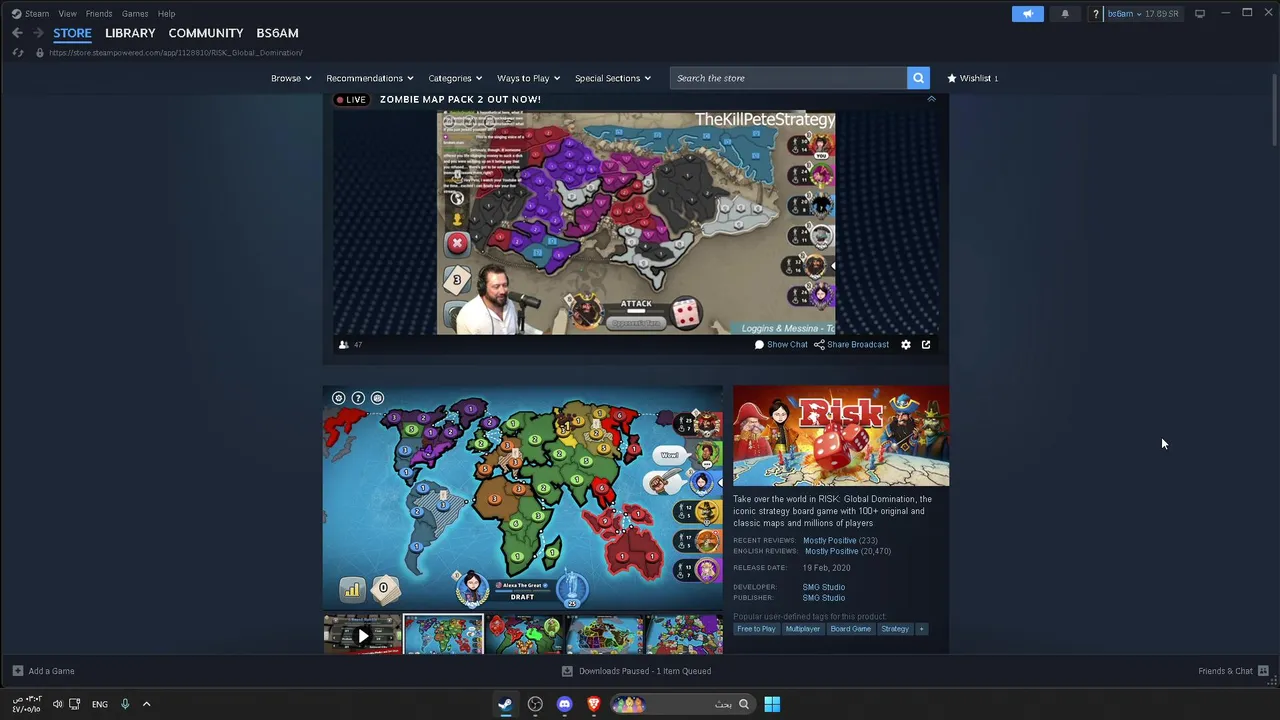Image resolution: width=1280 pixels, height=720 pixels.
Task: Open Friends & Chat
Action: click(x=1233, y=671)
